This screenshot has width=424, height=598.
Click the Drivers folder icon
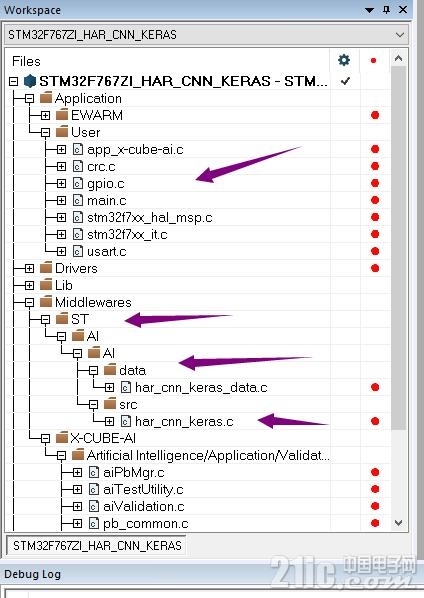point(46,268)
